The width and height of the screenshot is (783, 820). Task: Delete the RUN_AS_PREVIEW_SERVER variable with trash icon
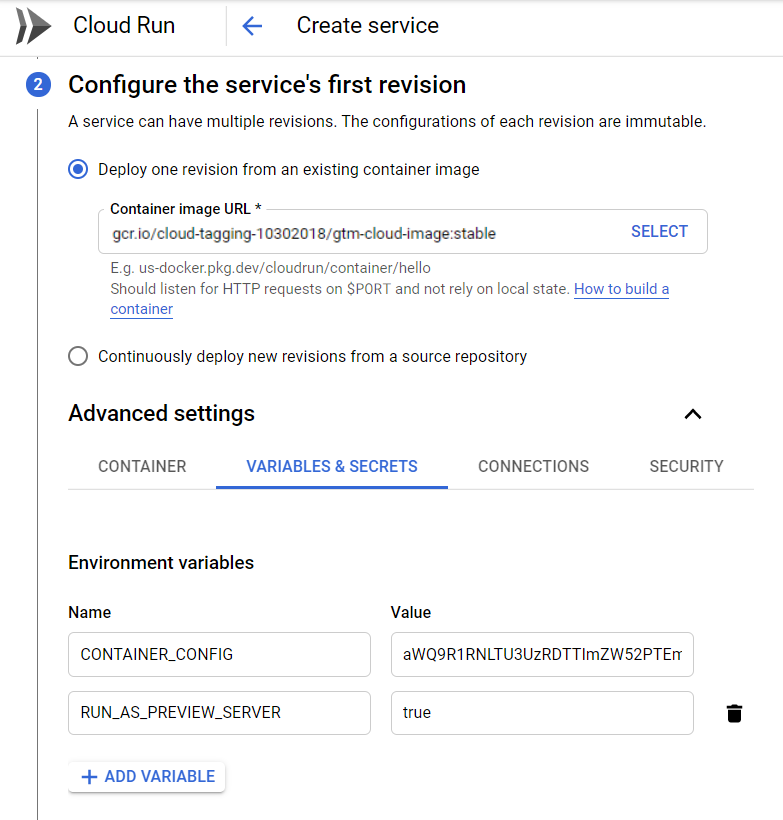734,713
